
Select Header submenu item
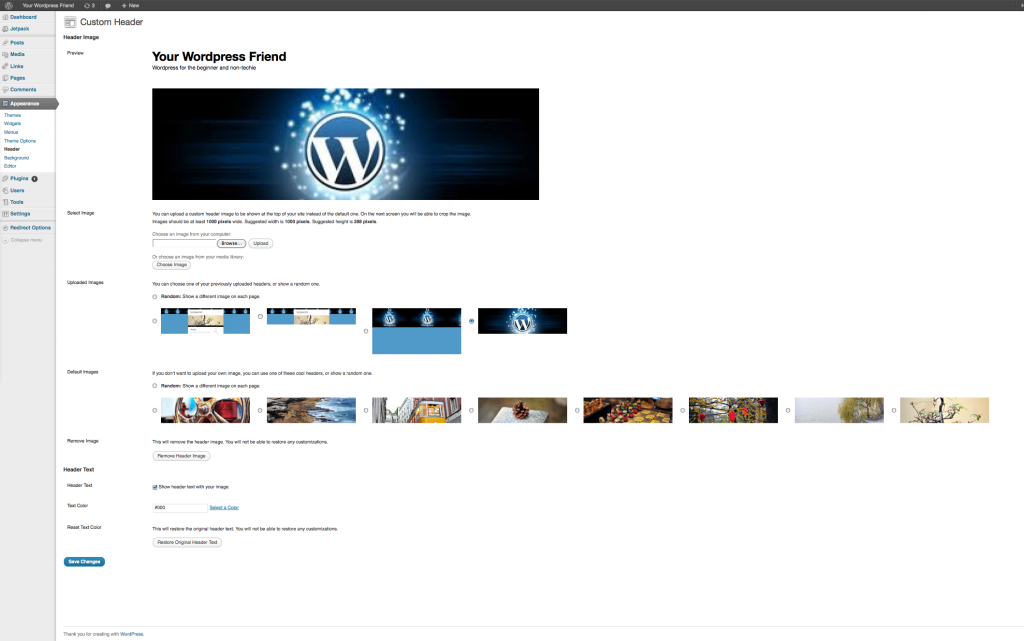[x=12, y=149]
